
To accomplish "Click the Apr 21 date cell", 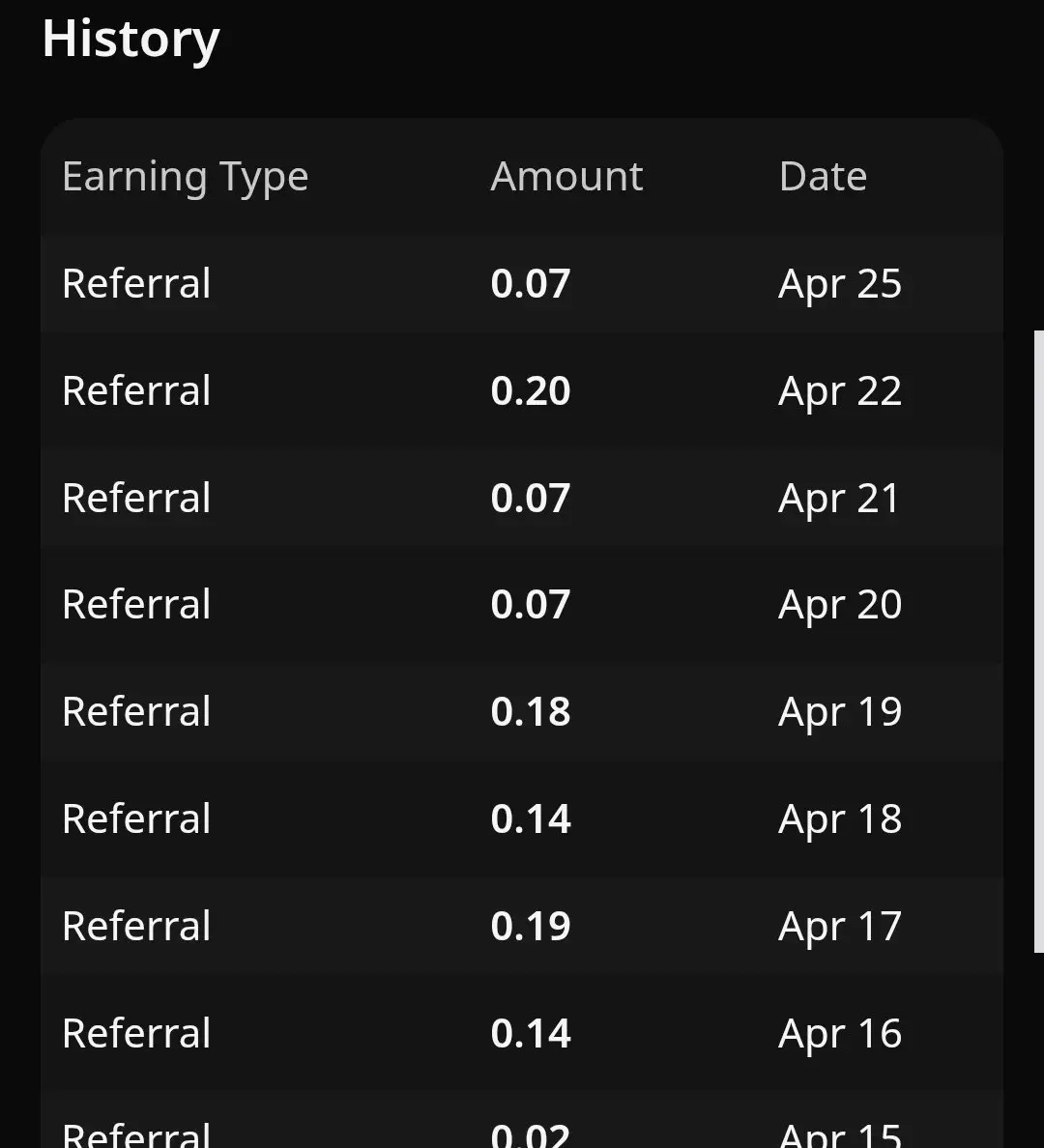I will click(x=839, y=499).
